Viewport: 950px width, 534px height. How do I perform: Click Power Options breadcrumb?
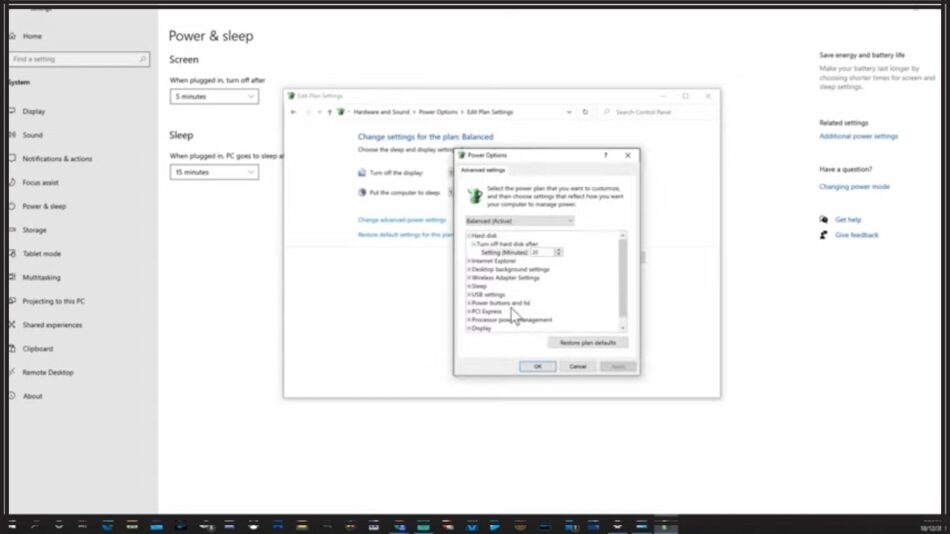438,112
